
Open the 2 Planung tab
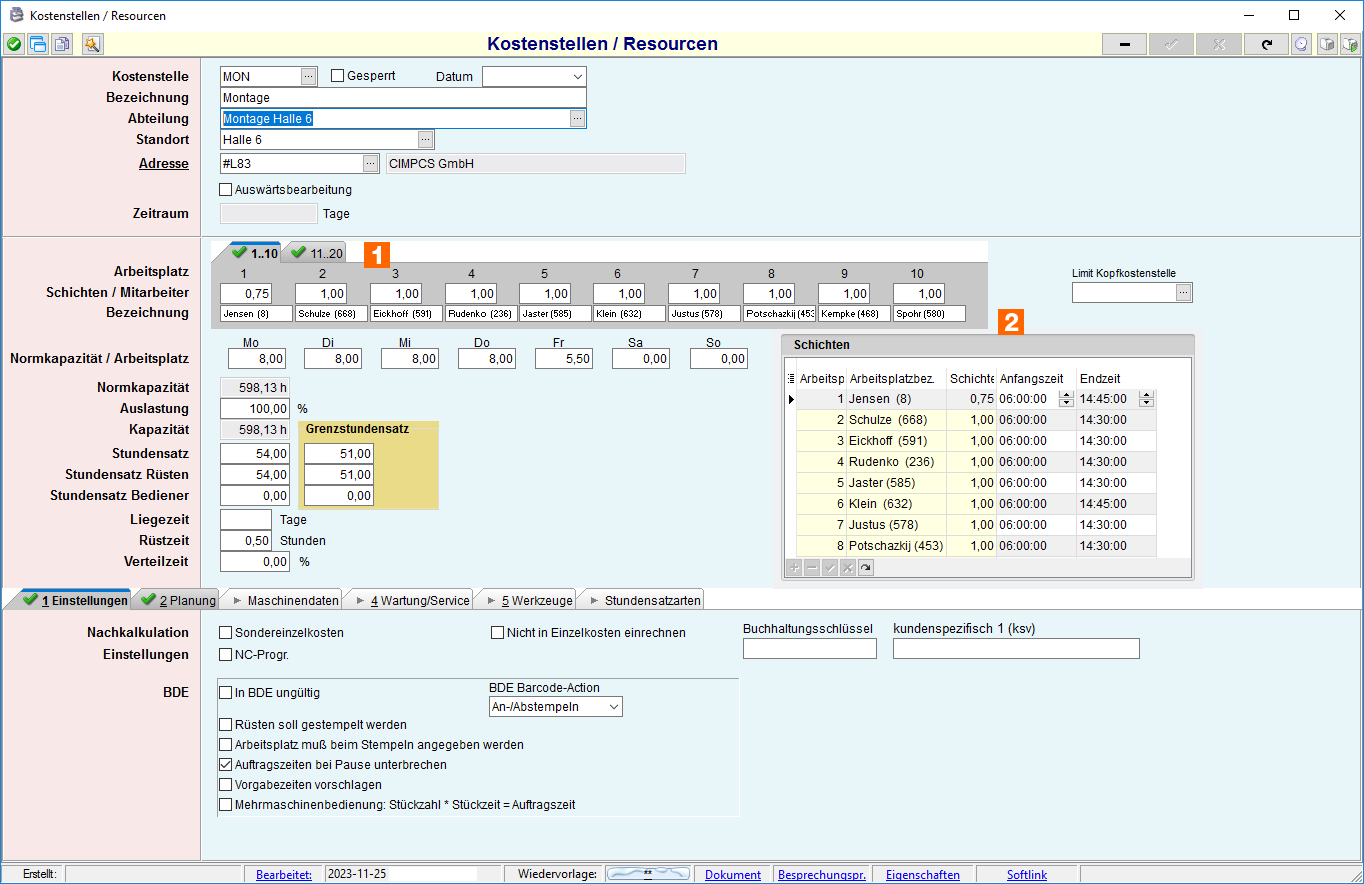(178, 600)
